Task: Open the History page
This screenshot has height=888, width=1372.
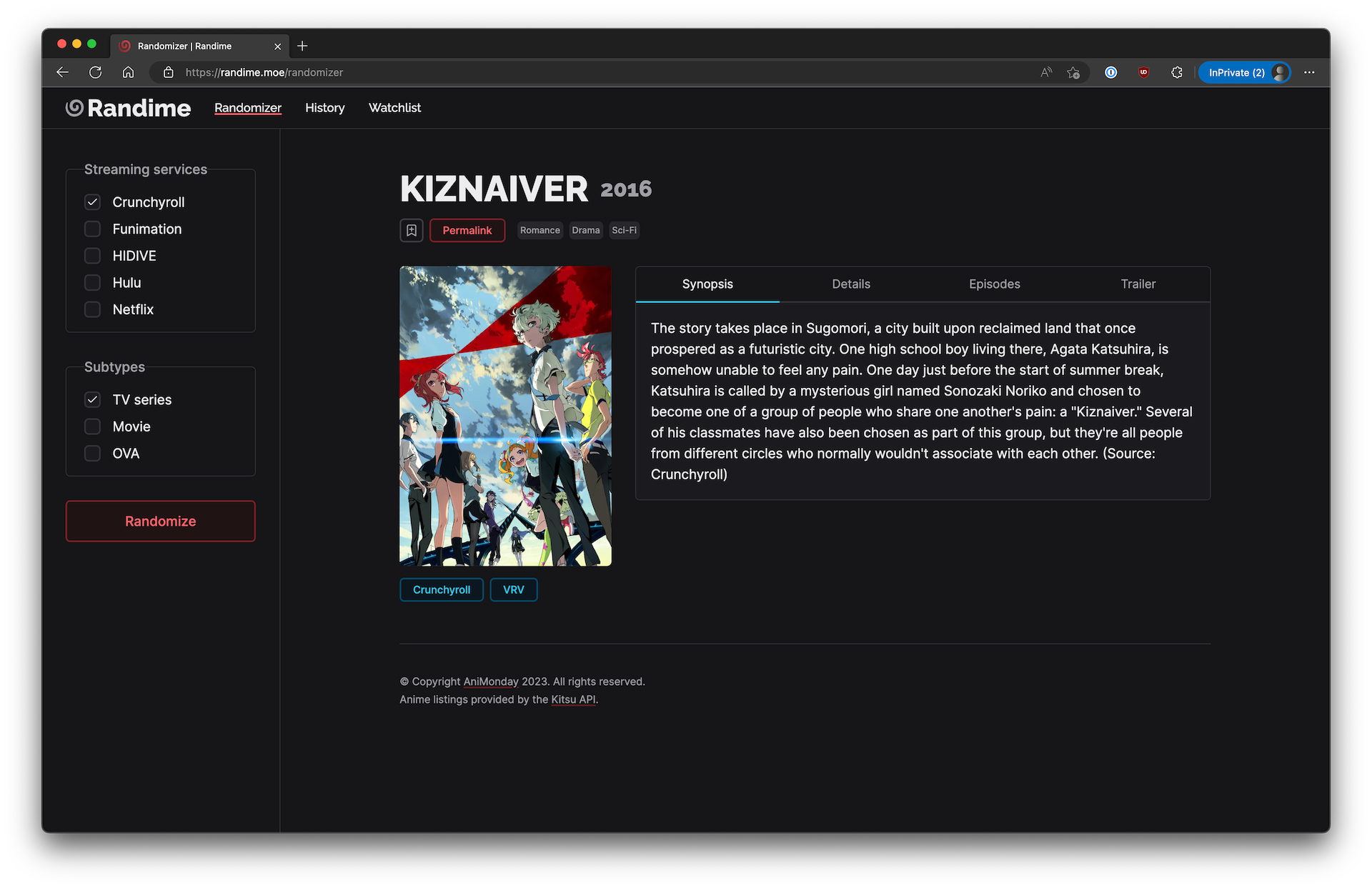Action: 325,108
